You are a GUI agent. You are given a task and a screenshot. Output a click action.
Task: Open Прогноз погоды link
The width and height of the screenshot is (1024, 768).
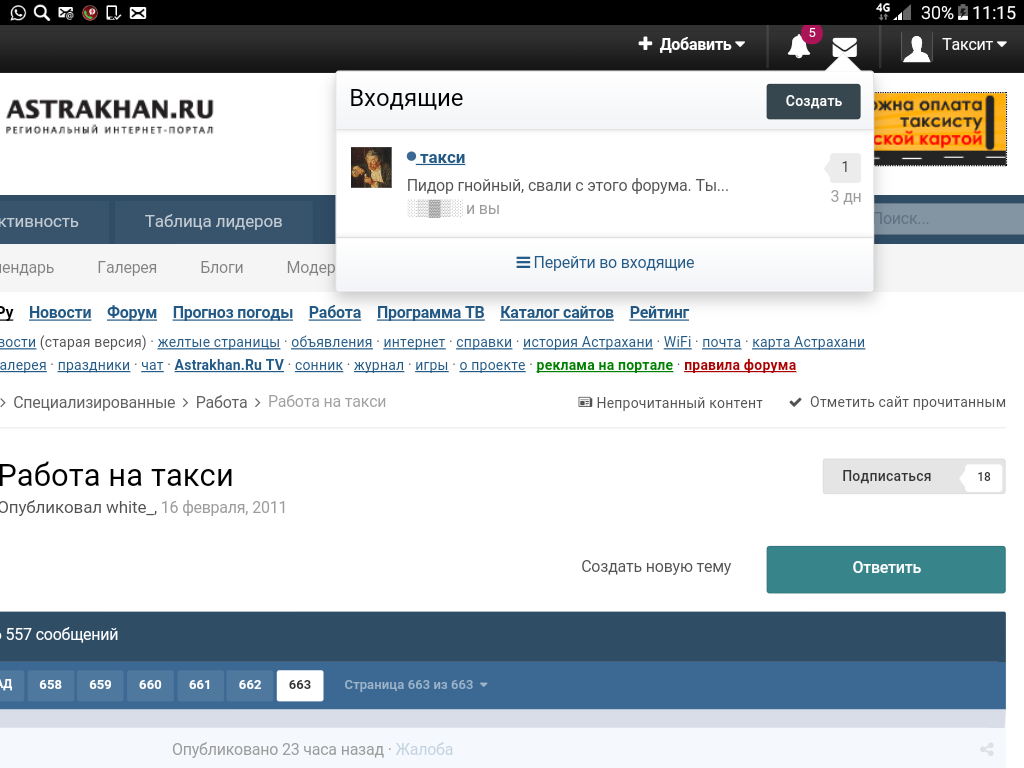tap(232, 313)
